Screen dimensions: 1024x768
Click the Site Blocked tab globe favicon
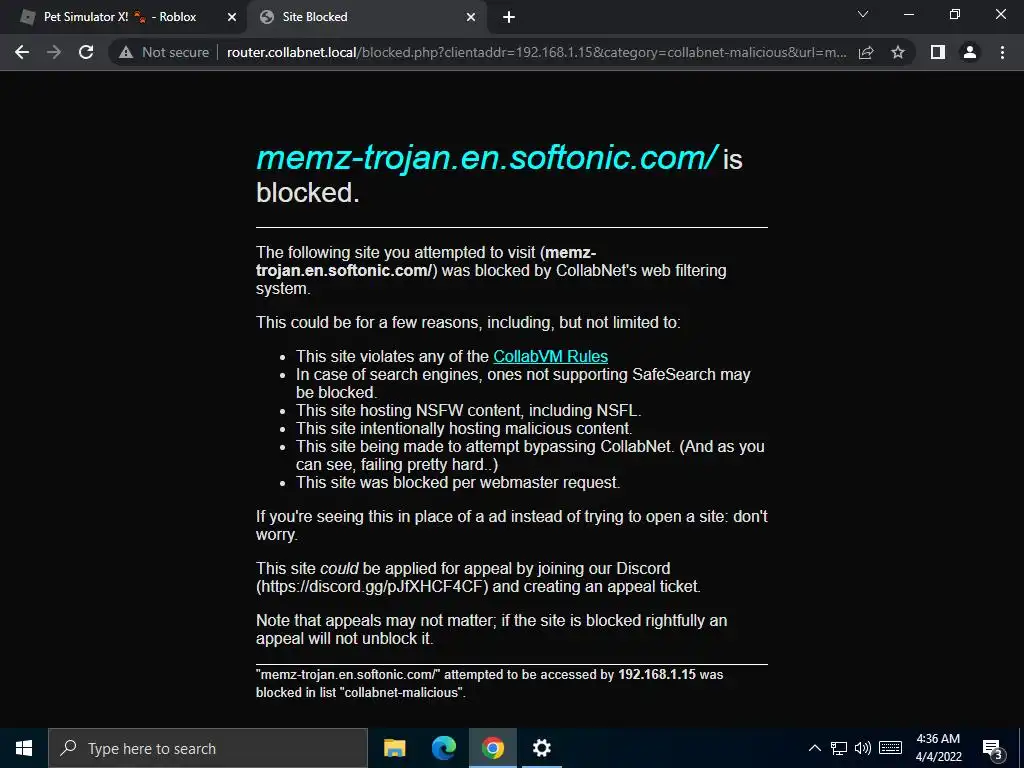(x=266, y=17)
